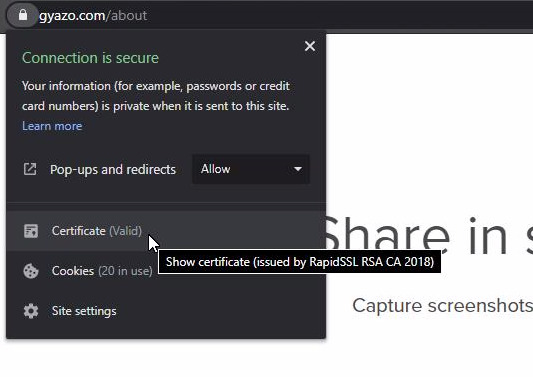This screenshot has height=377, width=533.
Task: Click the 'Pop-ups and redirects' label
Action: click(113, 169)
